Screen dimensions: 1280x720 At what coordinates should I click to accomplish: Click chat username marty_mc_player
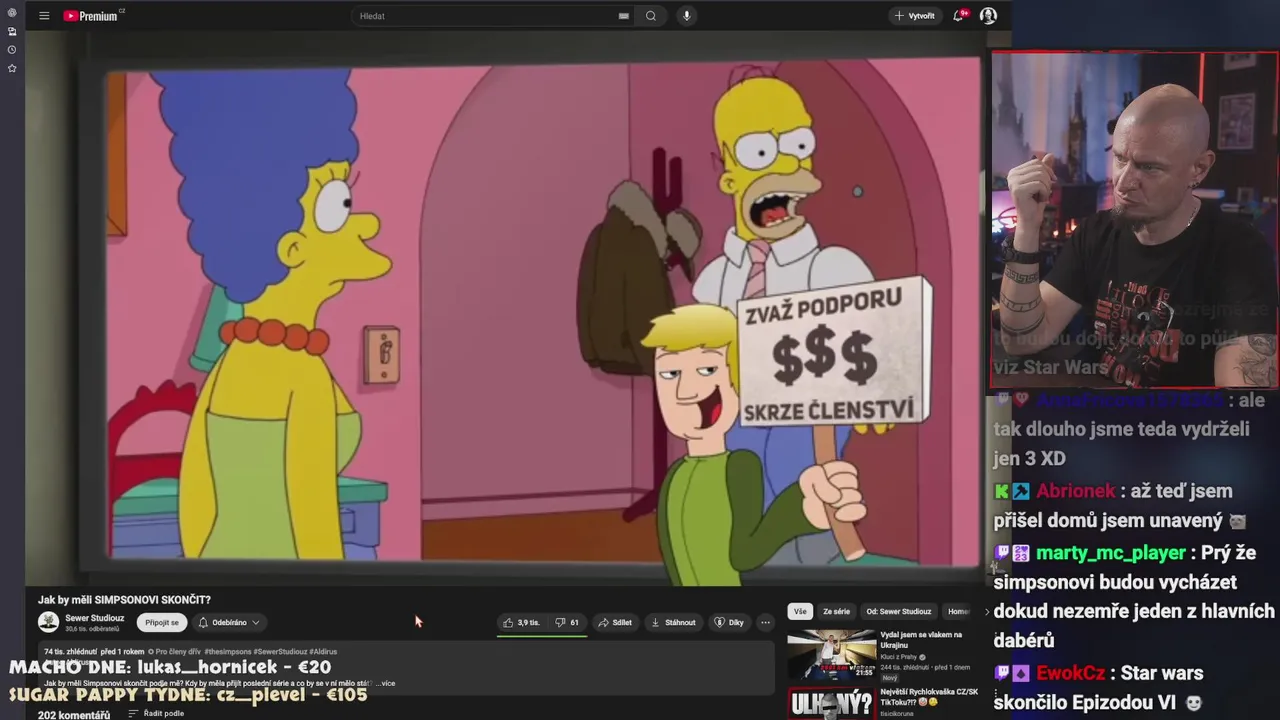tap(1110, 553)
